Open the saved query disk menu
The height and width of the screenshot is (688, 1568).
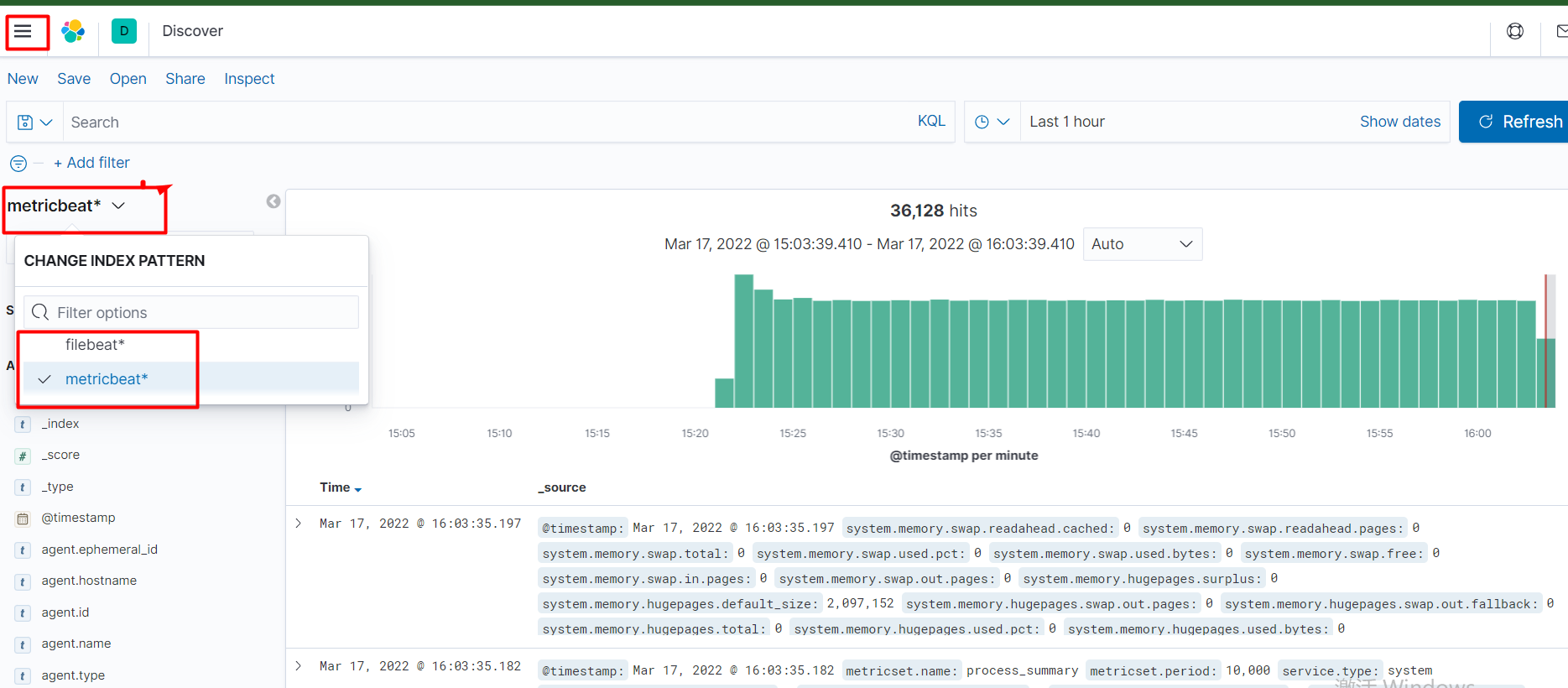(34, 122)
